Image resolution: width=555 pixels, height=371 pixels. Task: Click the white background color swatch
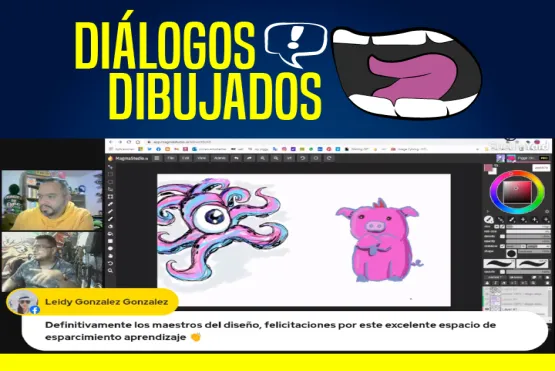pyautogui.click(x=493, y=172)
